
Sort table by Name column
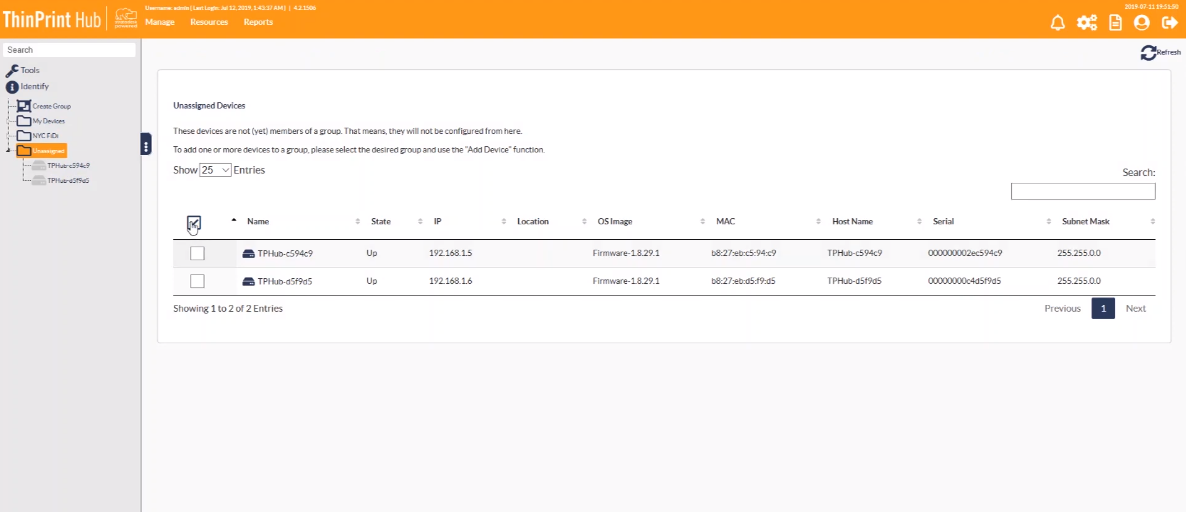coord(258,222)
